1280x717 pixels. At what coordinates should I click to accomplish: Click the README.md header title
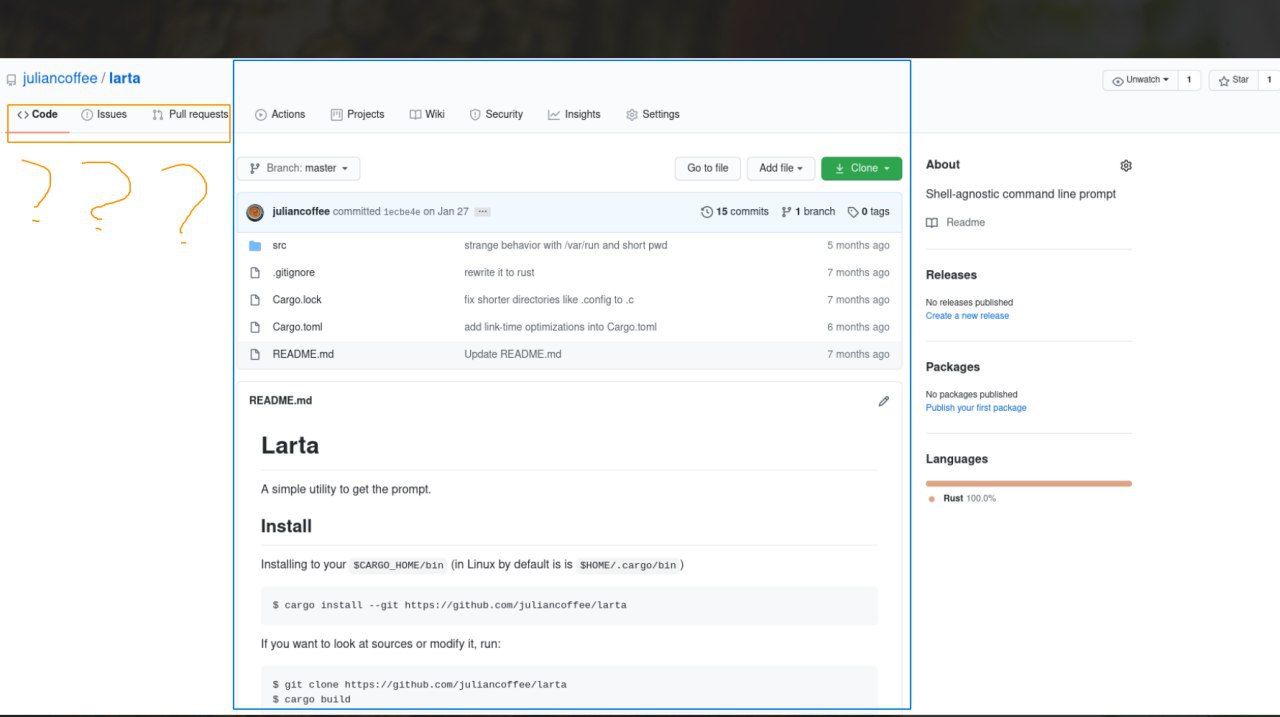pos(280,401)
